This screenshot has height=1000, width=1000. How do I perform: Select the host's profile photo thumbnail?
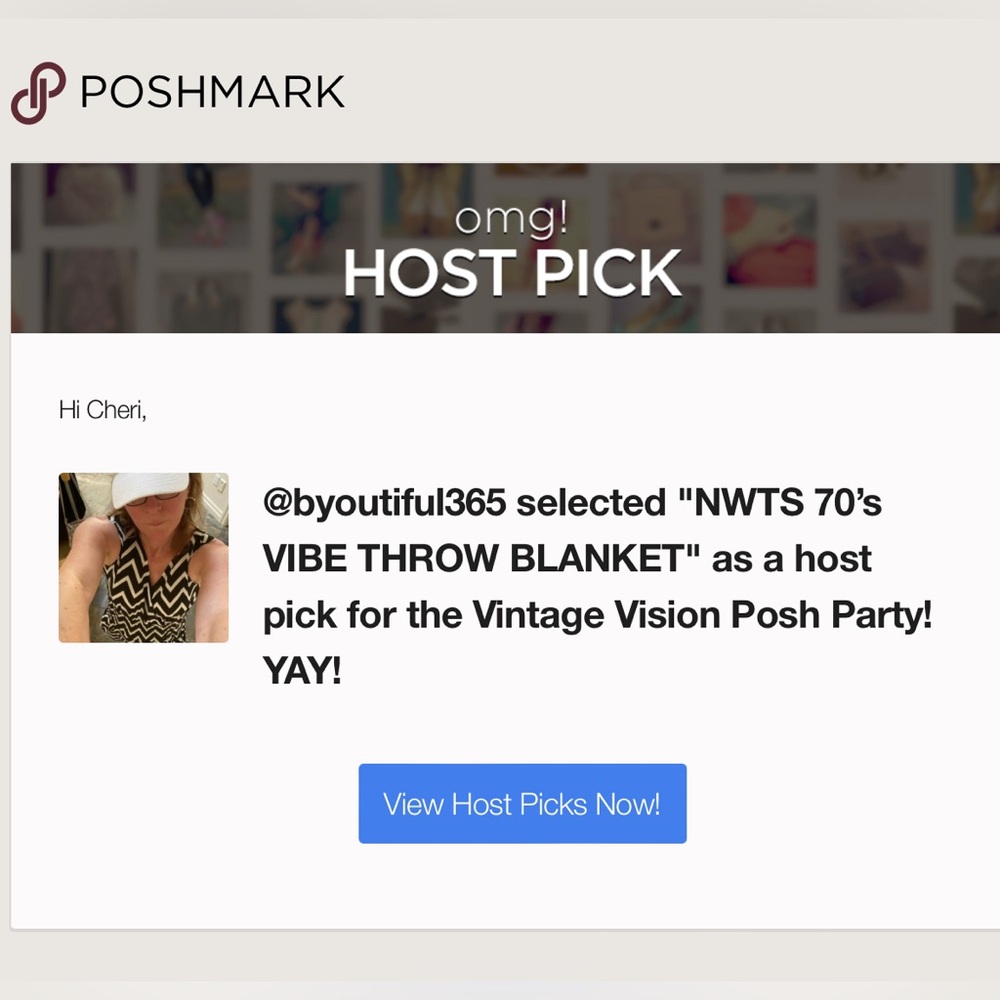coord(143,557)
